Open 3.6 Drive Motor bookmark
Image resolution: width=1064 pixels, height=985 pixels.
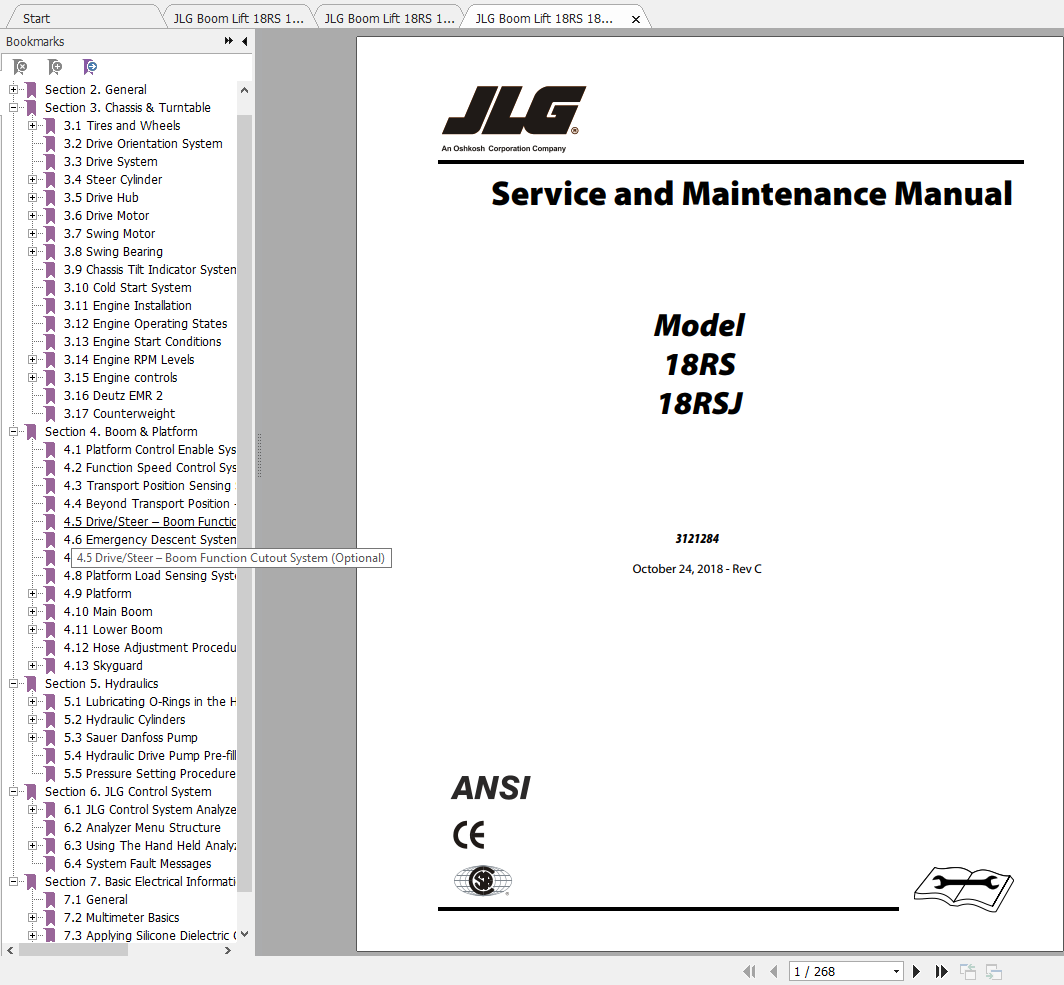(107, 216)
